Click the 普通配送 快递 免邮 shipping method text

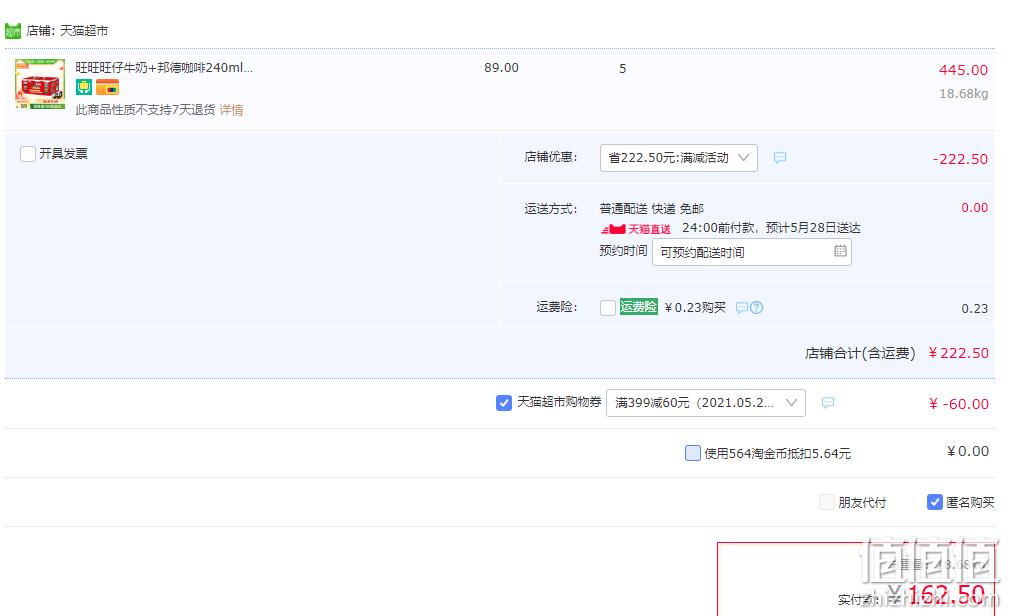coord(651,209)
